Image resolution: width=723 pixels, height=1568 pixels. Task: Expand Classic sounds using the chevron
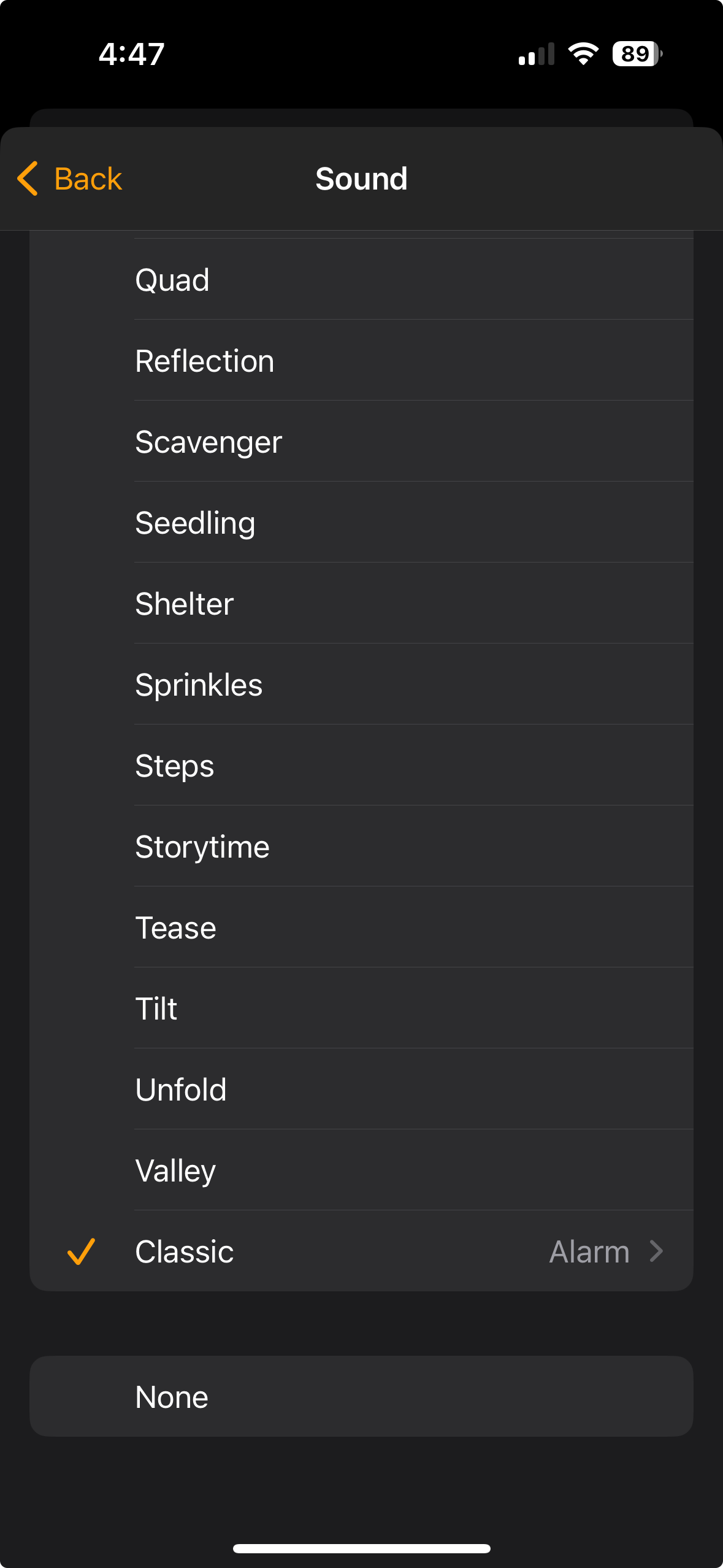pyautogui.click(x=656, y=1251)
